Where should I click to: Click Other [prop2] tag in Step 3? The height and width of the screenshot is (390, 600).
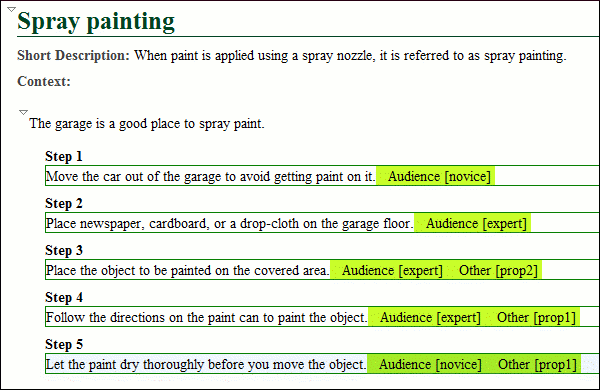pos(498,271)
